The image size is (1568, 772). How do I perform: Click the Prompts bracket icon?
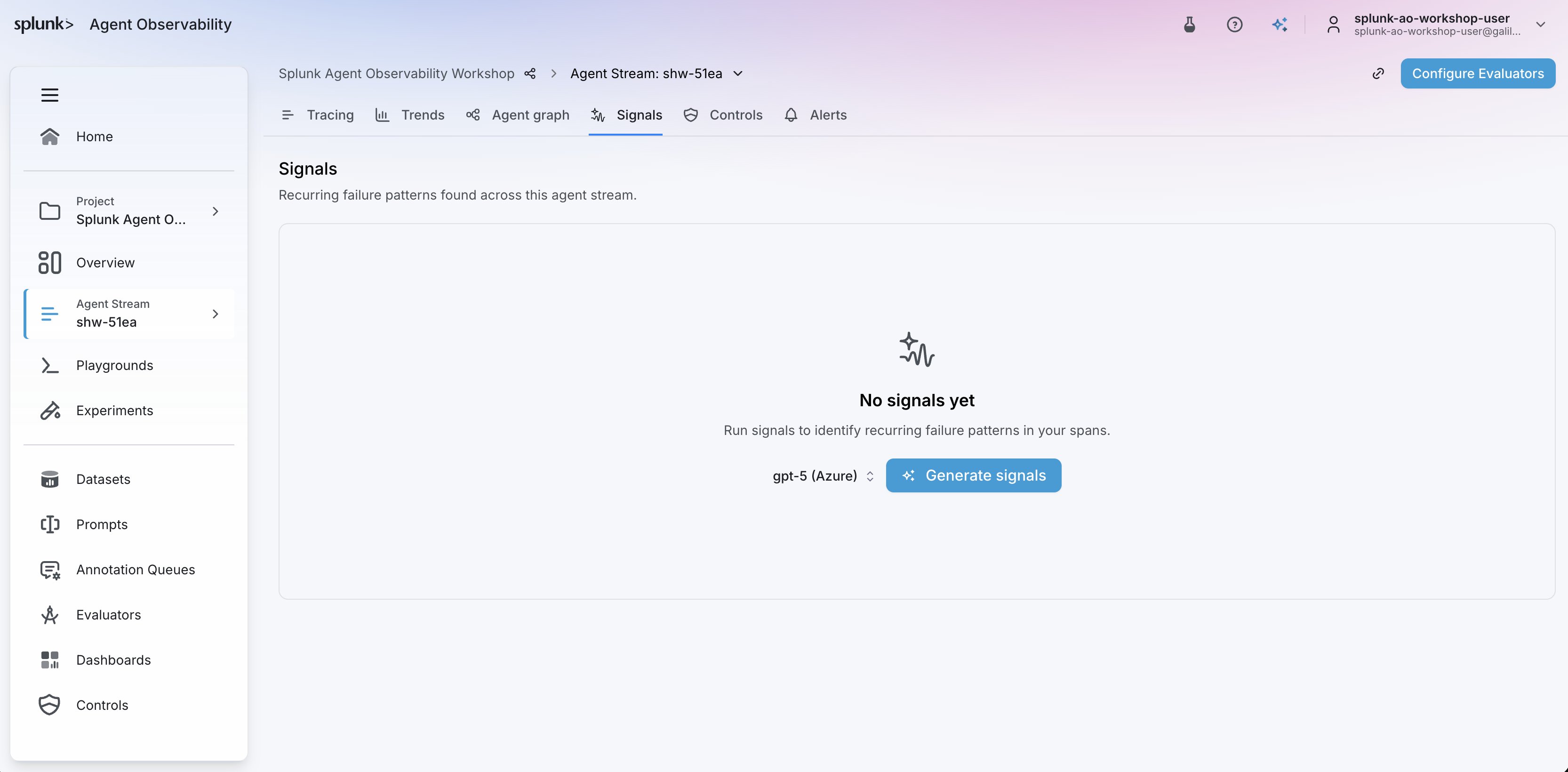(x=50, y=524)
